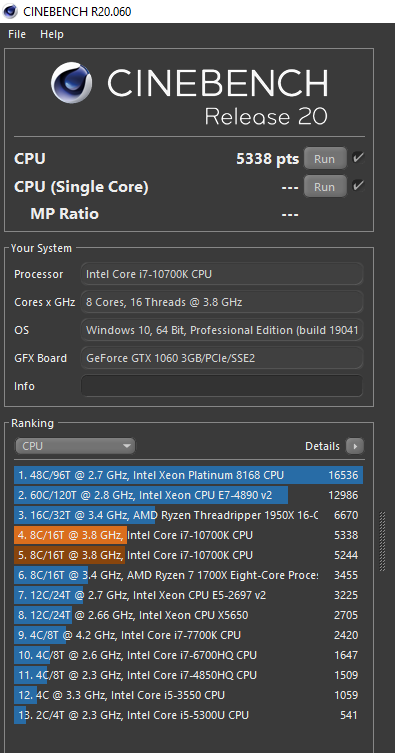
Task: Click the Processor field showing i7-10700K
Action: click(x=222, y=274)
